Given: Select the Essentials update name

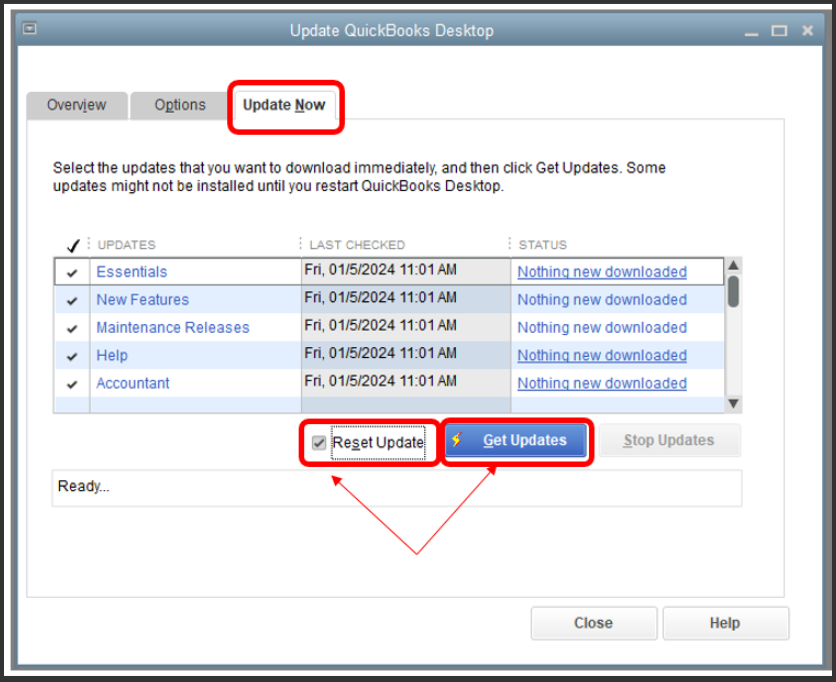Looking at the screenshot, I should tap(132, 272).
